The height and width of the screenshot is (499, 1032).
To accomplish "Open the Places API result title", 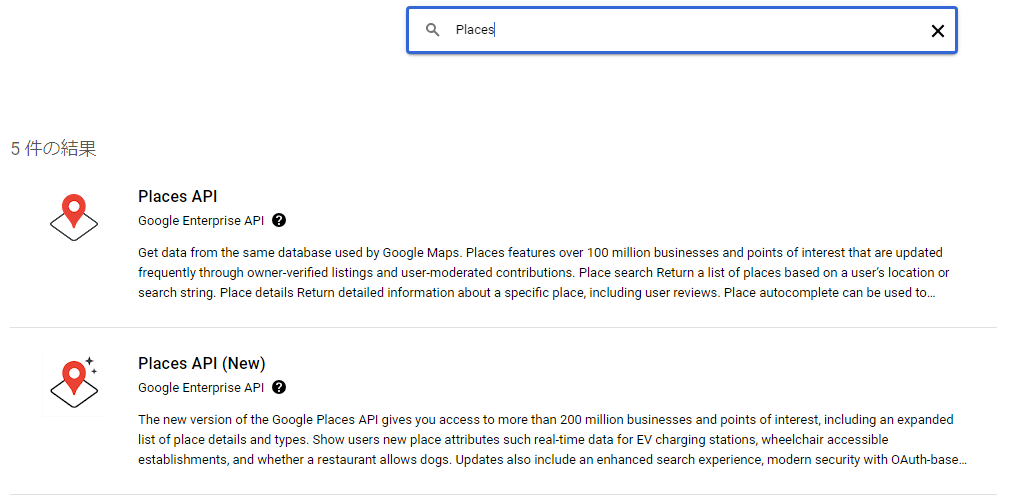I will click(177, 196).
